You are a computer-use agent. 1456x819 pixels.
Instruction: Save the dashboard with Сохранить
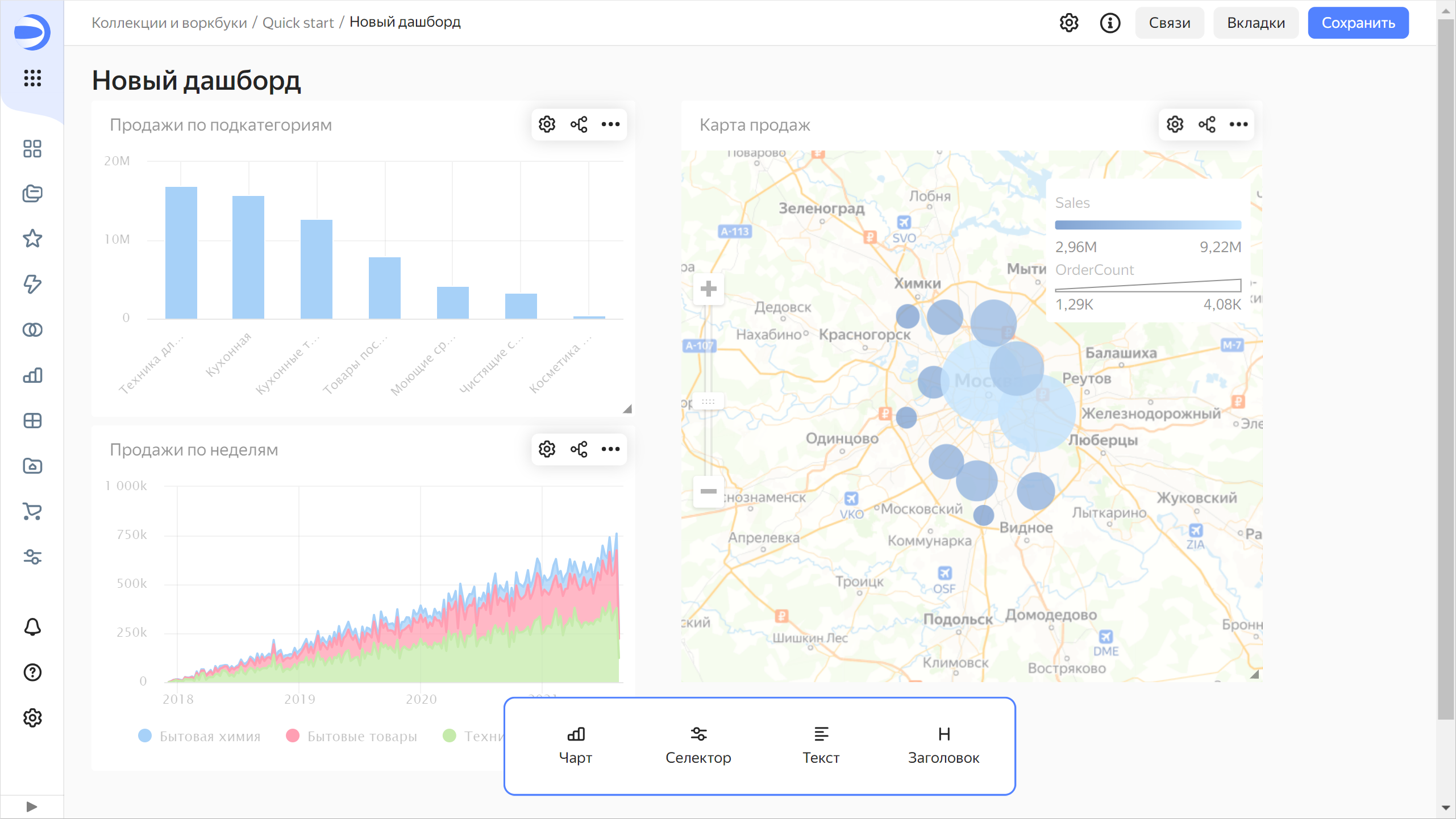tap(1358, 23)
